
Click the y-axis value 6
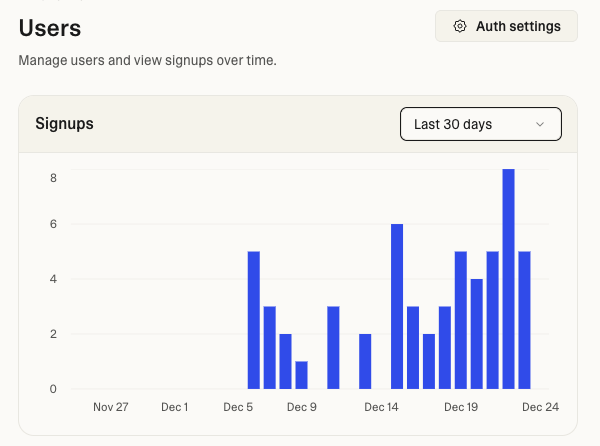[x=53, y=224]
